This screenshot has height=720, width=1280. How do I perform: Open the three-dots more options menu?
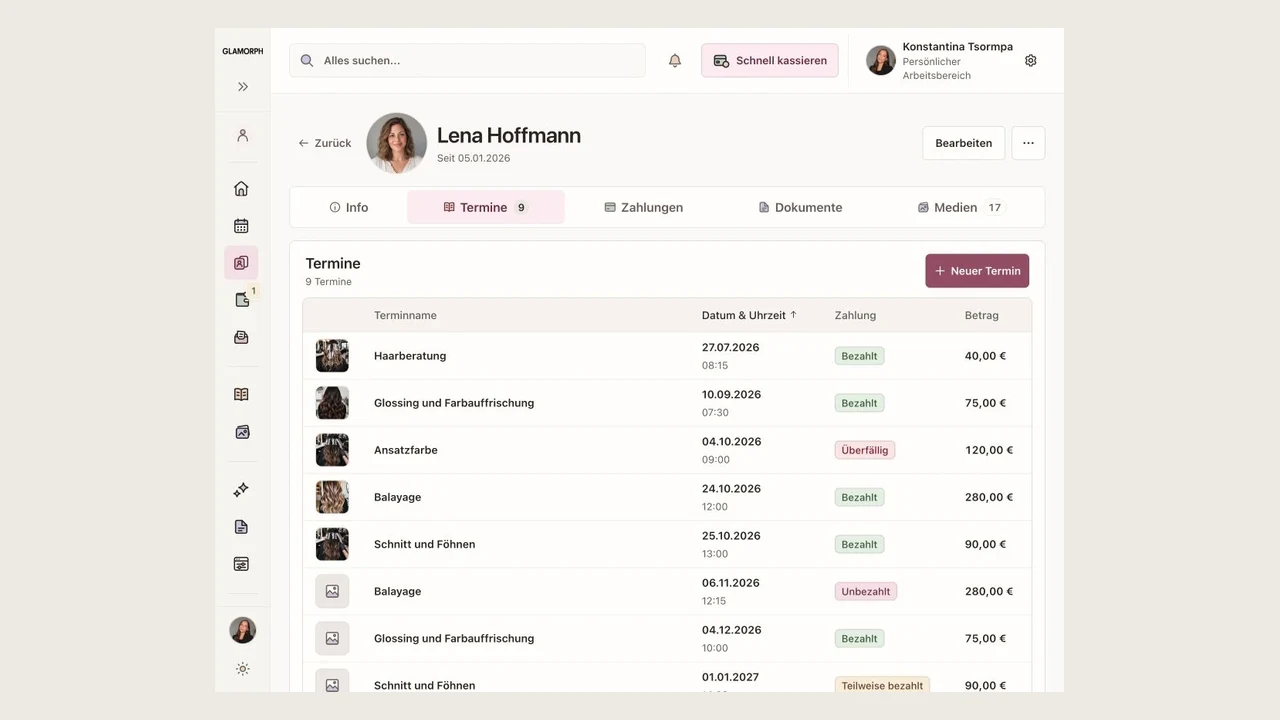(1028, 143)
